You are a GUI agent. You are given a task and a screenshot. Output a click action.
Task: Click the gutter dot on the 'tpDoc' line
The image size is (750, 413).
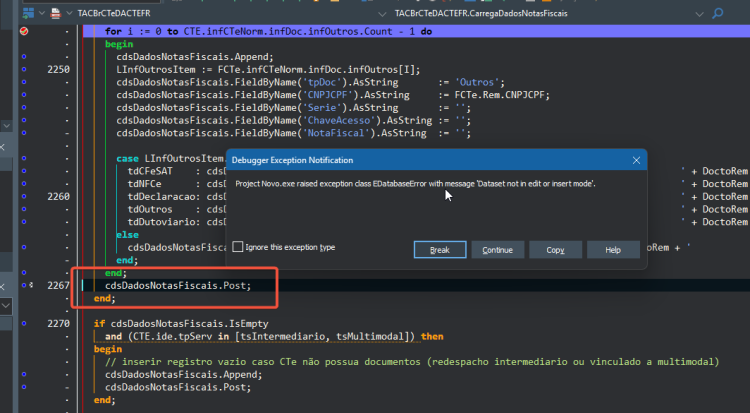(x=24, y=82)
